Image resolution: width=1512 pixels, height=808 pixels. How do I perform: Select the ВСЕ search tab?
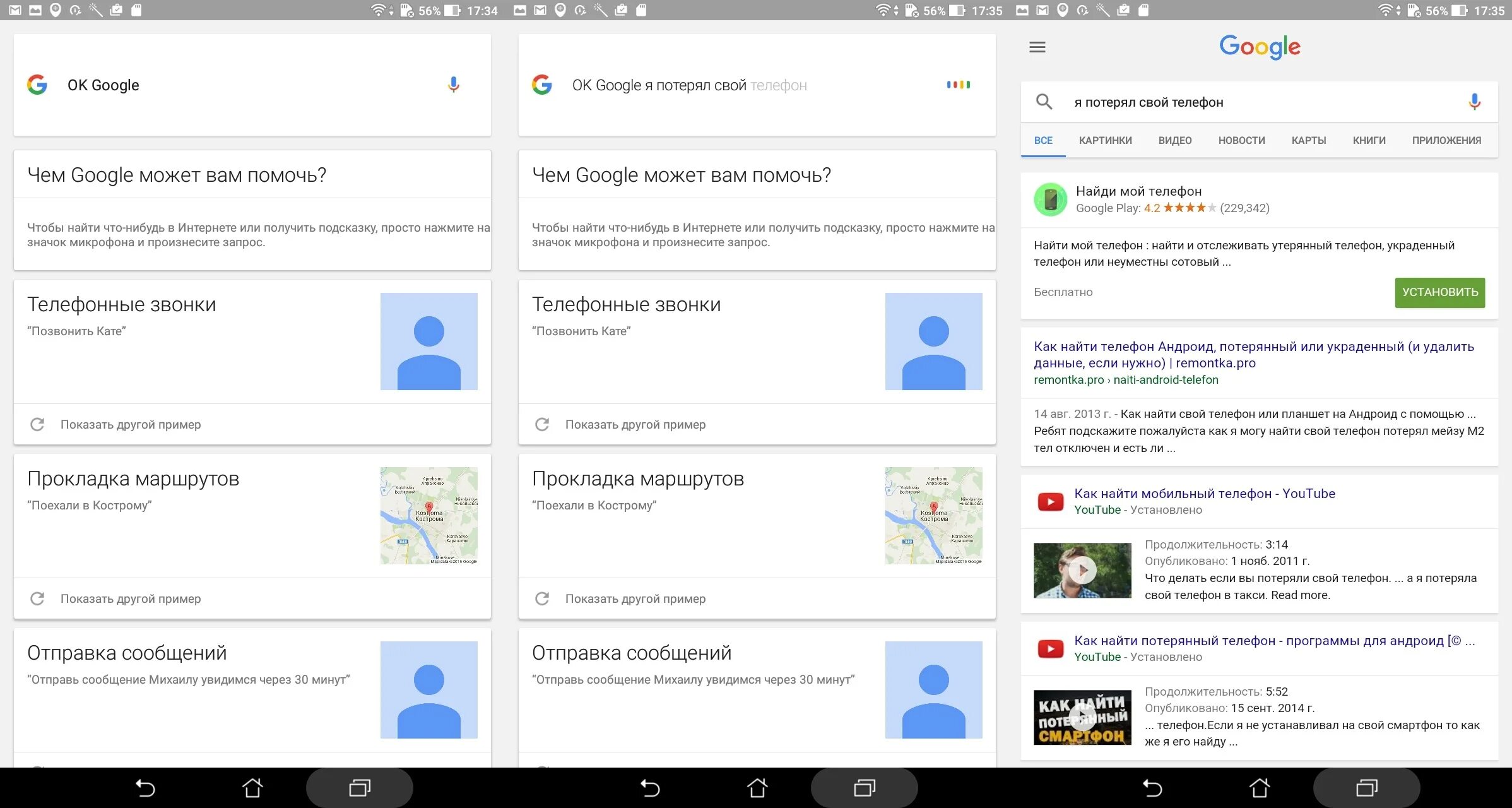1043,140
